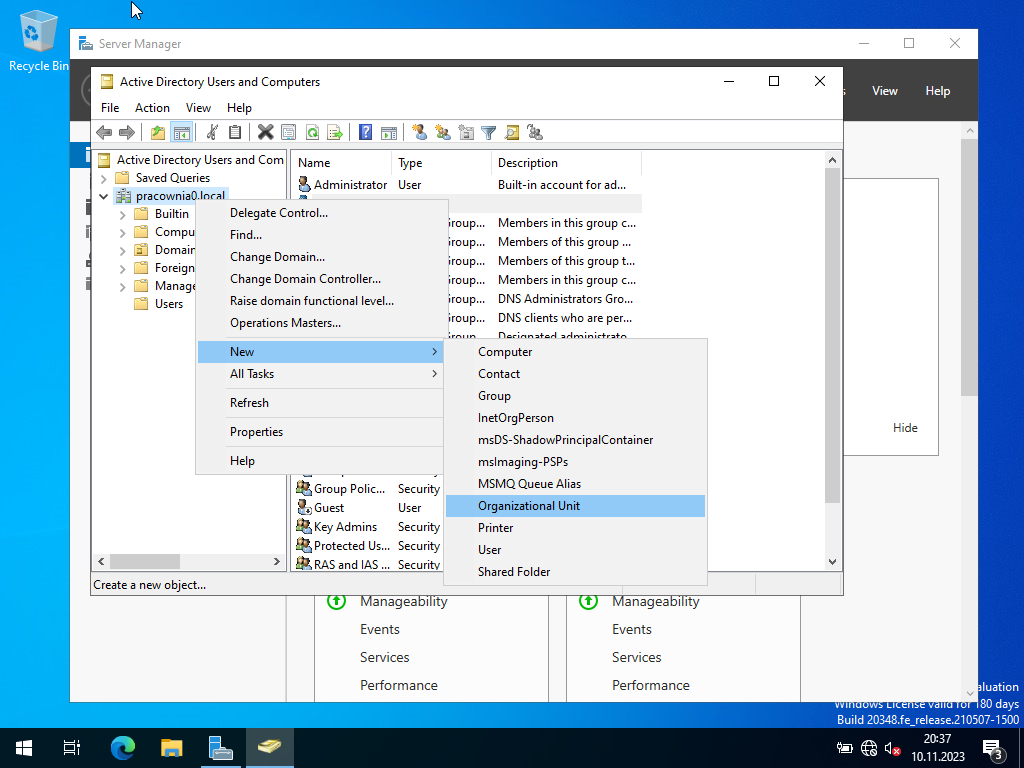Screen dimensions: 1024x768
Task: Collapse the pracownia0.local domain node
Action: (x=104, y=196)
